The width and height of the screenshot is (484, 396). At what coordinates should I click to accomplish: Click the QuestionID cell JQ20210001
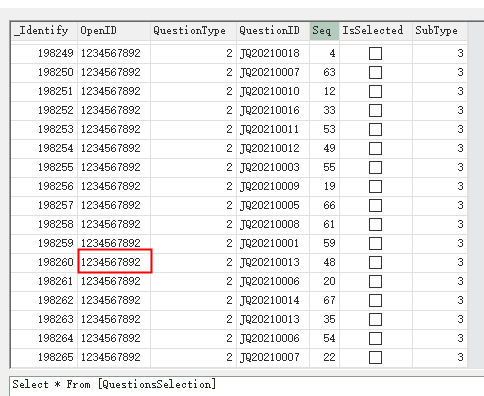(273, 243)
